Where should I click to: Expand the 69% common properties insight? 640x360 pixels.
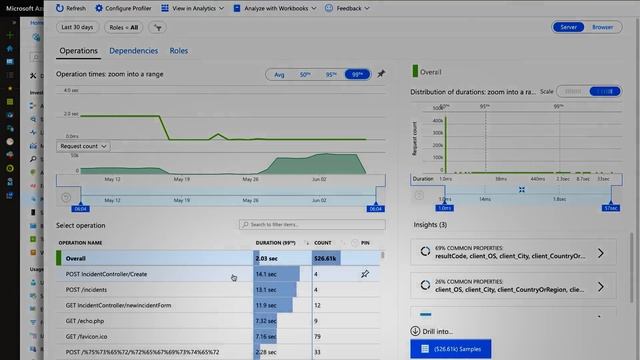[513, 253]
